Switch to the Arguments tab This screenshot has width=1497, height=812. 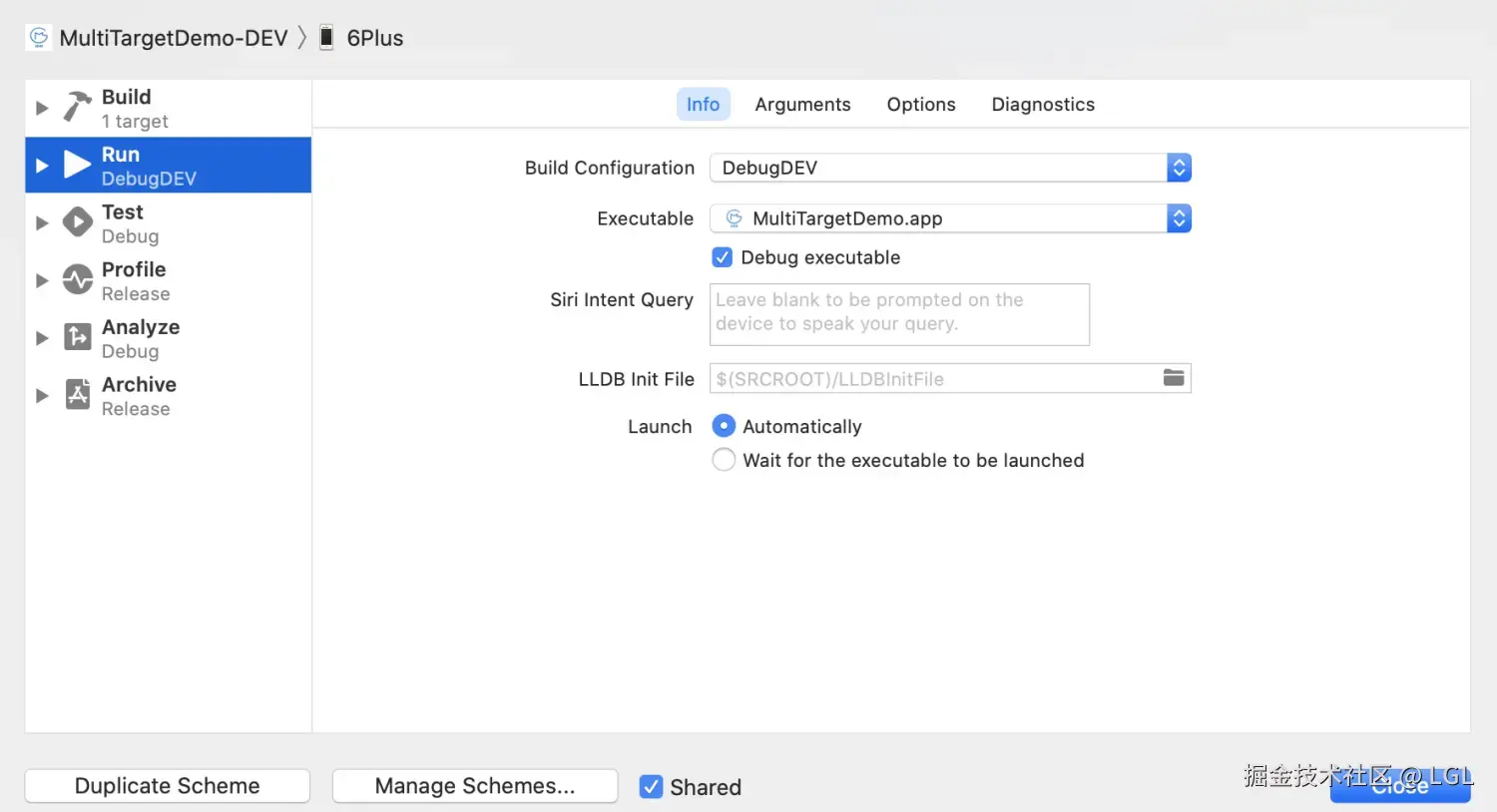click(x=802, y=105)
